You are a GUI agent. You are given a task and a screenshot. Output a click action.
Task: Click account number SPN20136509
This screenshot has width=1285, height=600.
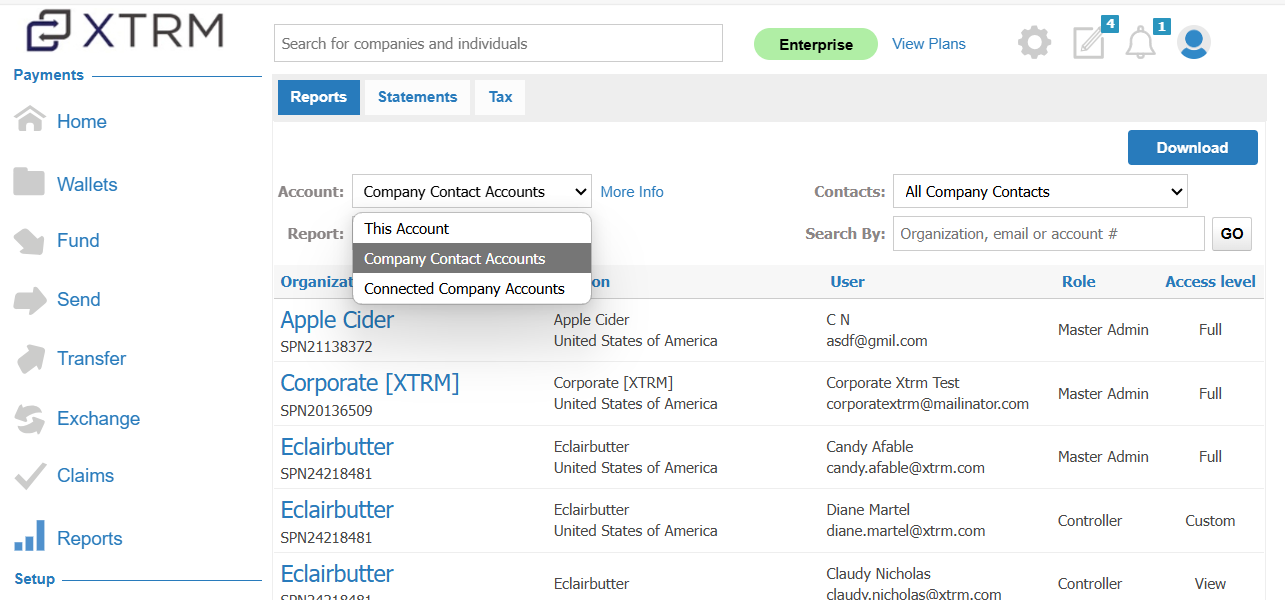(326, 410)
